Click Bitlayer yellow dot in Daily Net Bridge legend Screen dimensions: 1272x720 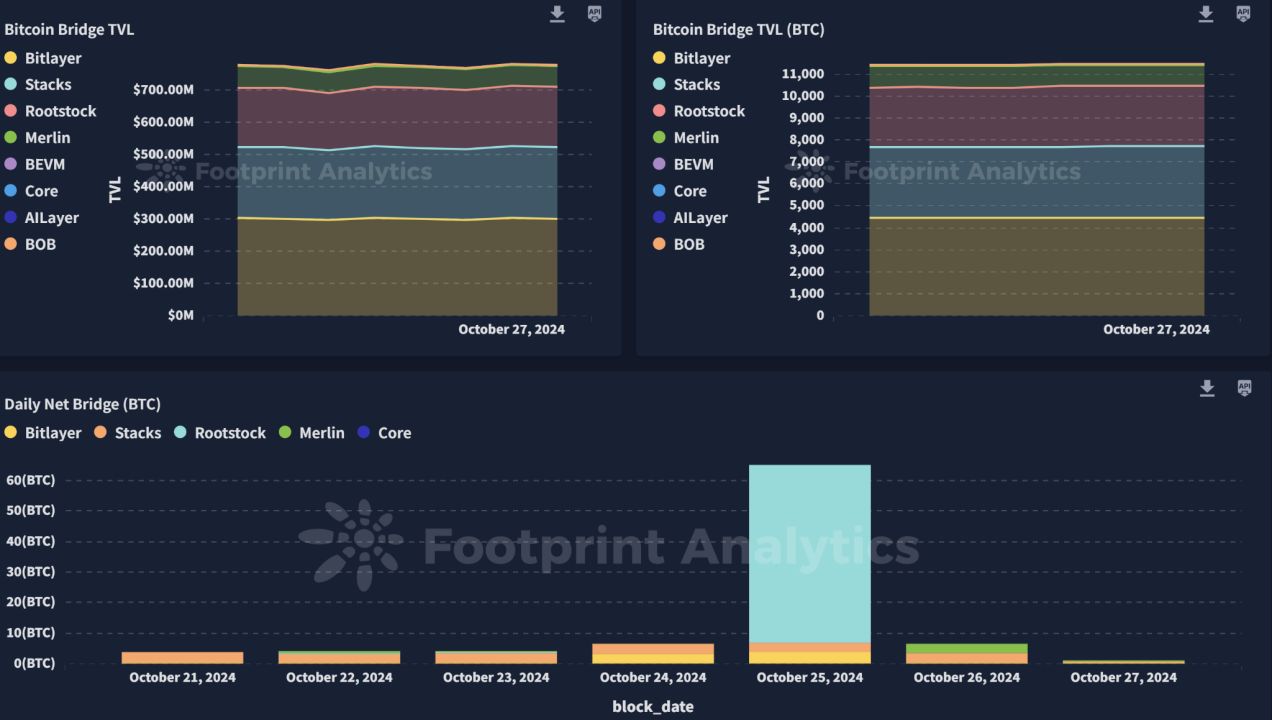(x=11, y=433)
